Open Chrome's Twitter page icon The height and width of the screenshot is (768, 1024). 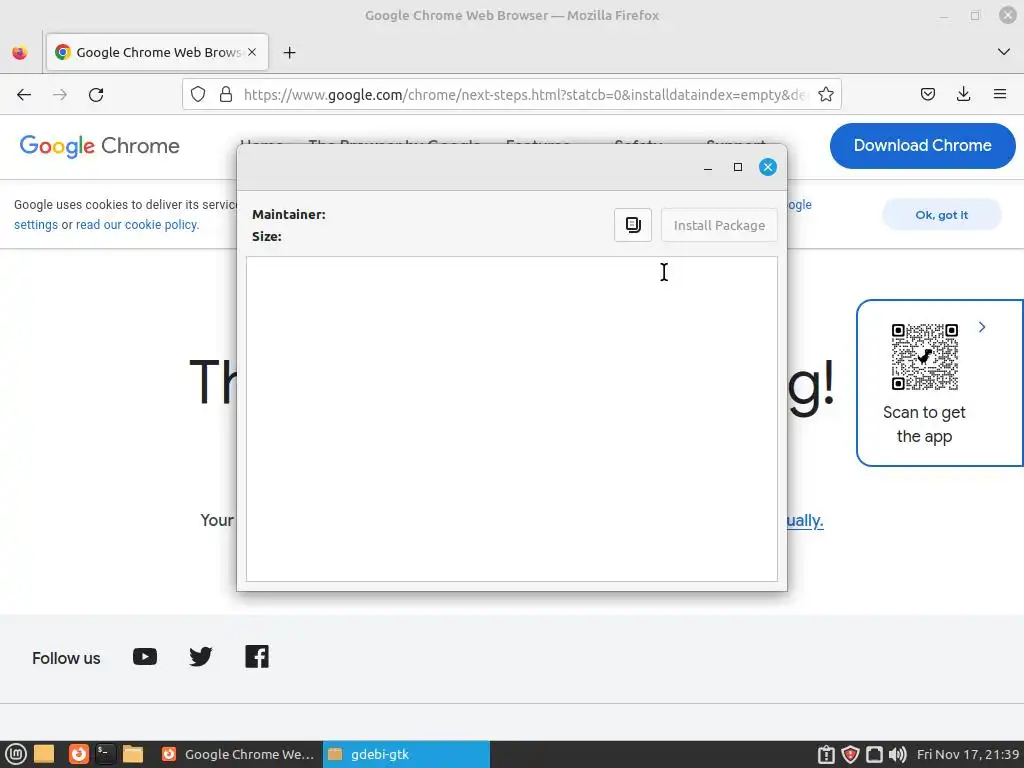200,657
